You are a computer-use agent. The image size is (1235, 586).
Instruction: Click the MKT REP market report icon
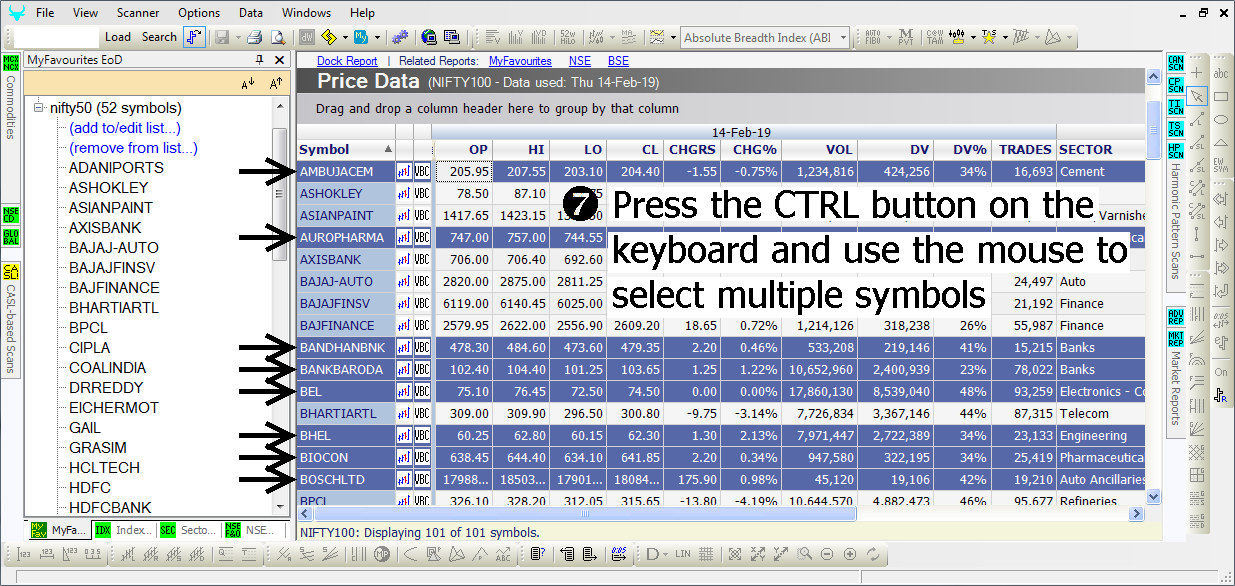[1176, 339]
